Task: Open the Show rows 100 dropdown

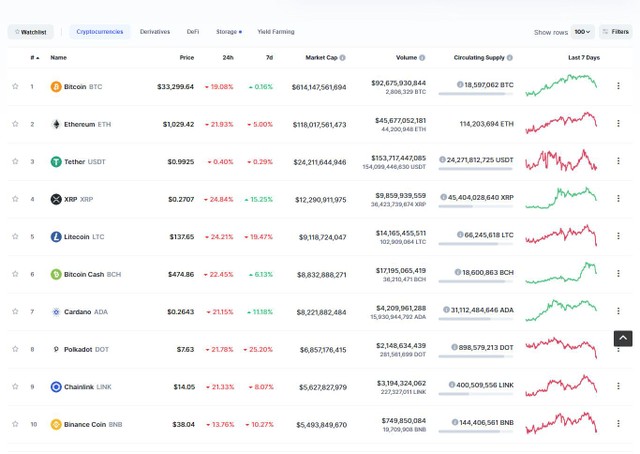Action: tap(582, 32)
